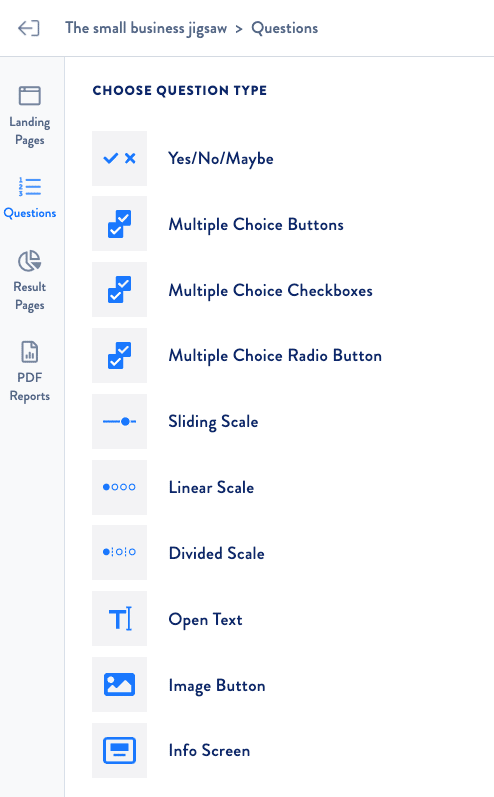Viewport: 494px width, 797px height.
Task: Switch to the Questions sidebar tab
Action: coord(30,198)
